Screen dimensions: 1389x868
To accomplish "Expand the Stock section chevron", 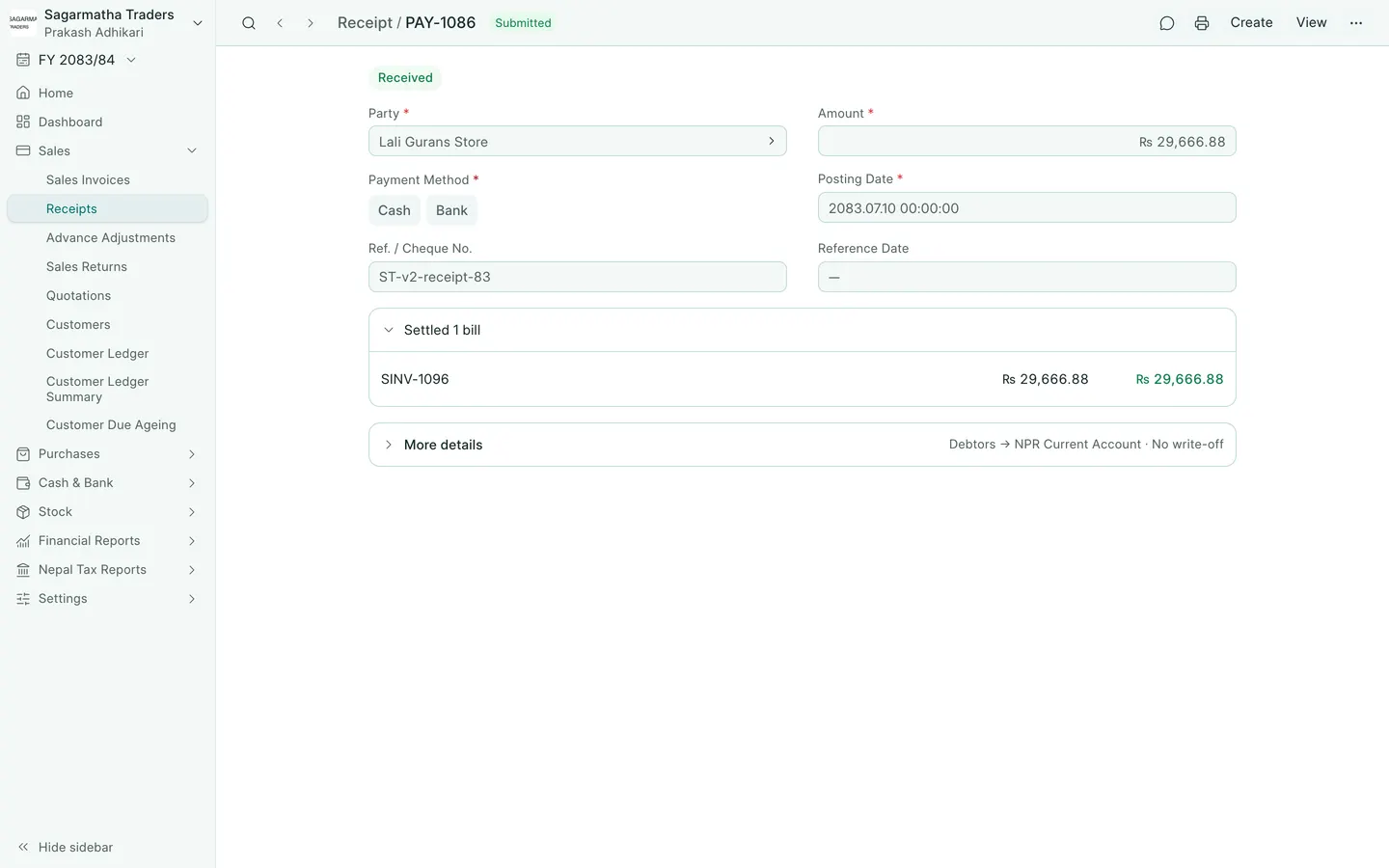I will [x=192, y=512].
